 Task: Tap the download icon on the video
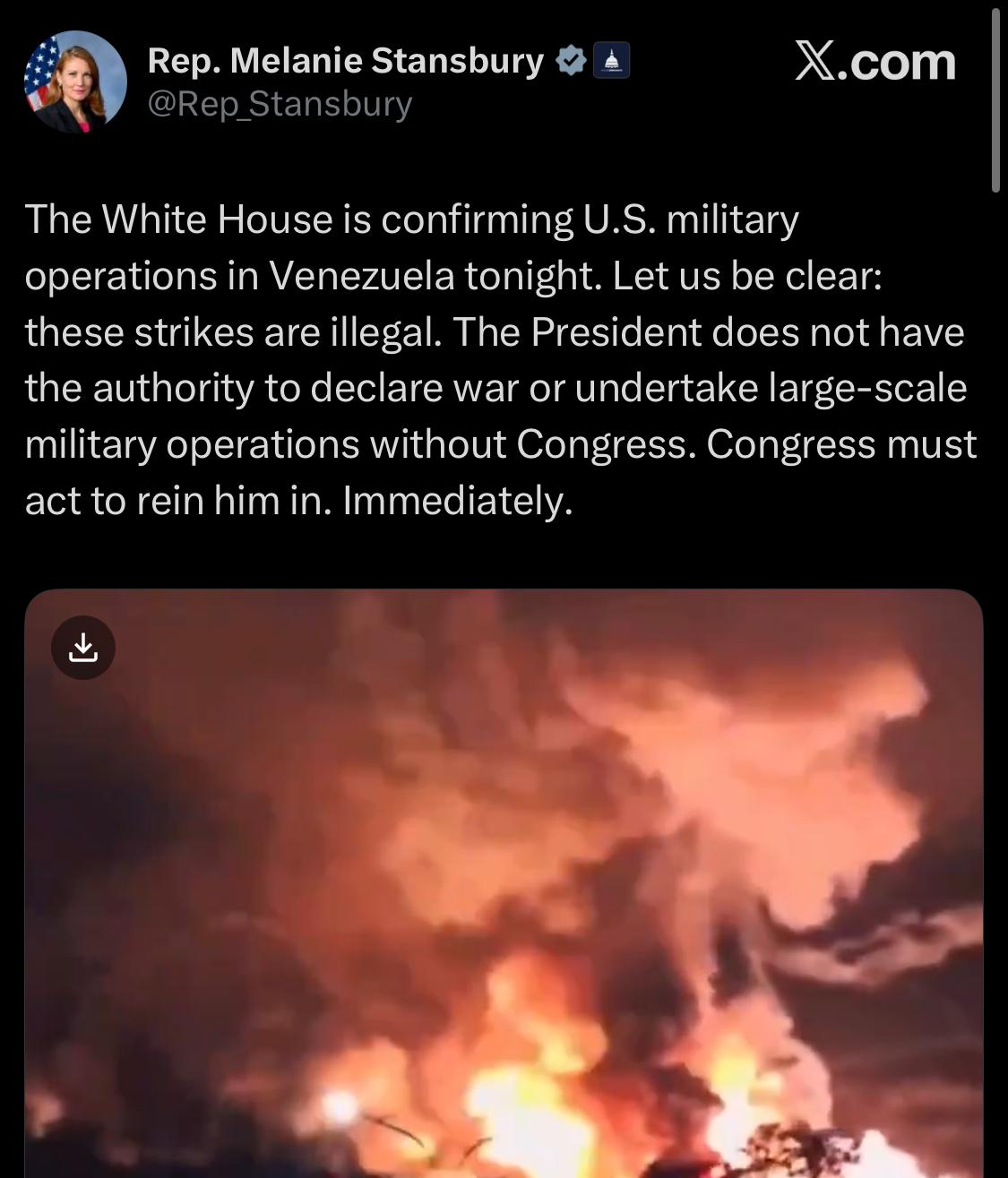(x=83, y=647)
